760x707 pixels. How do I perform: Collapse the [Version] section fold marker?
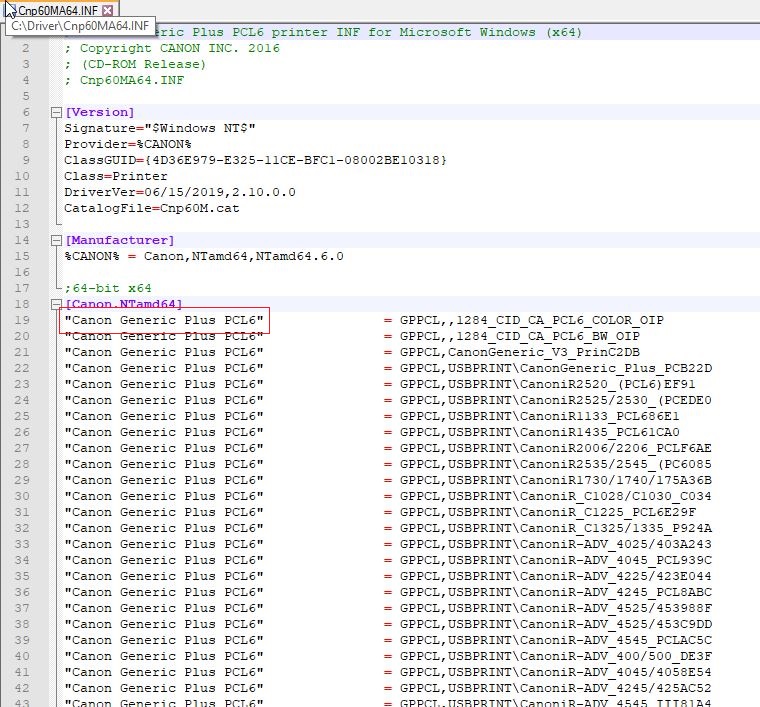56,113
